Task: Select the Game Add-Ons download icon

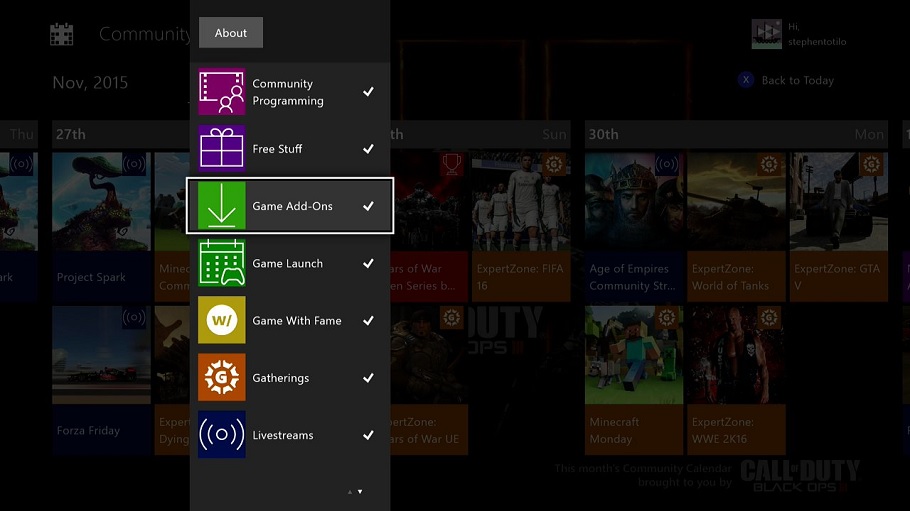Action: click(x=222, y=206)
